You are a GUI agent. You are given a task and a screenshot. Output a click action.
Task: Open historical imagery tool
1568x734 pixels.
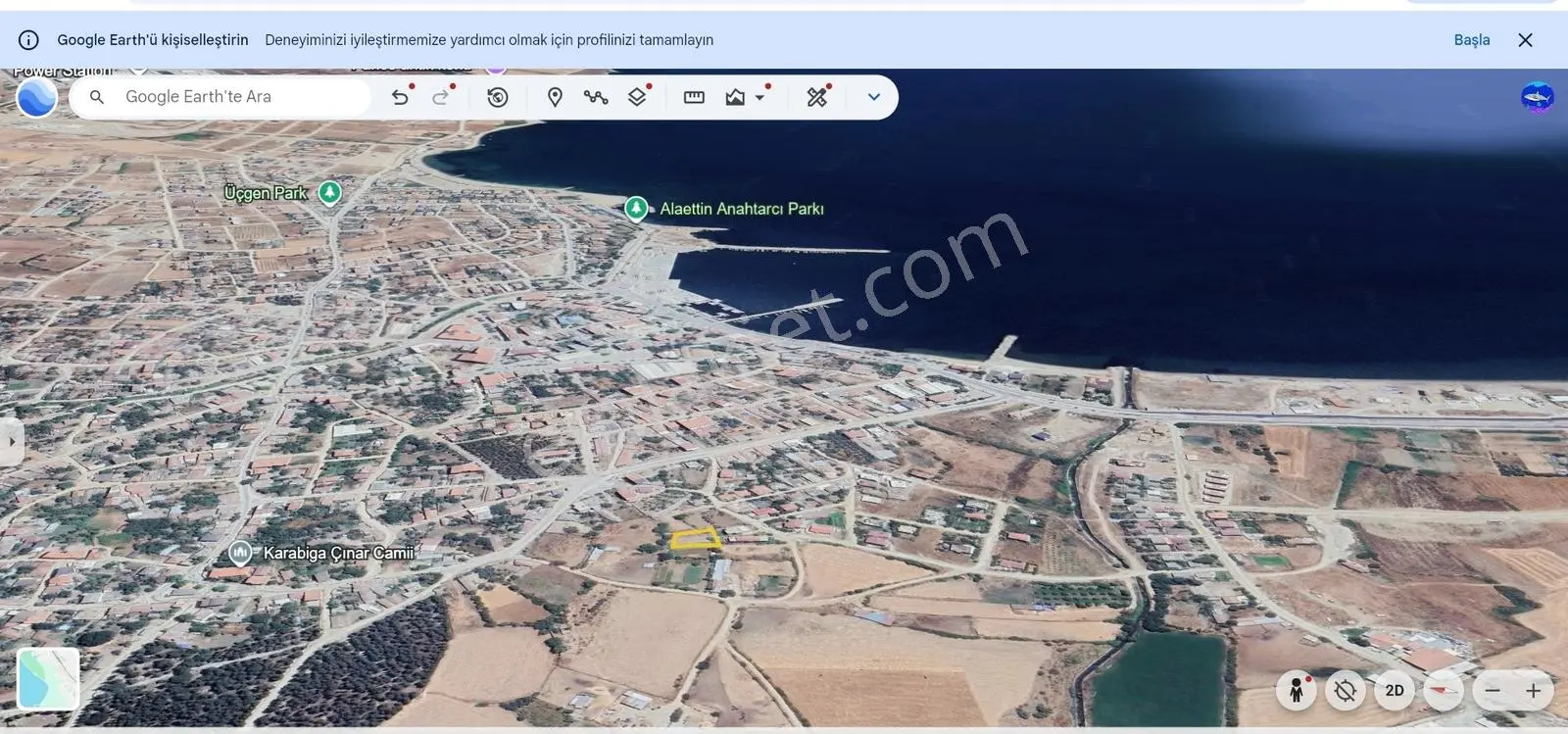coord(498,97)
